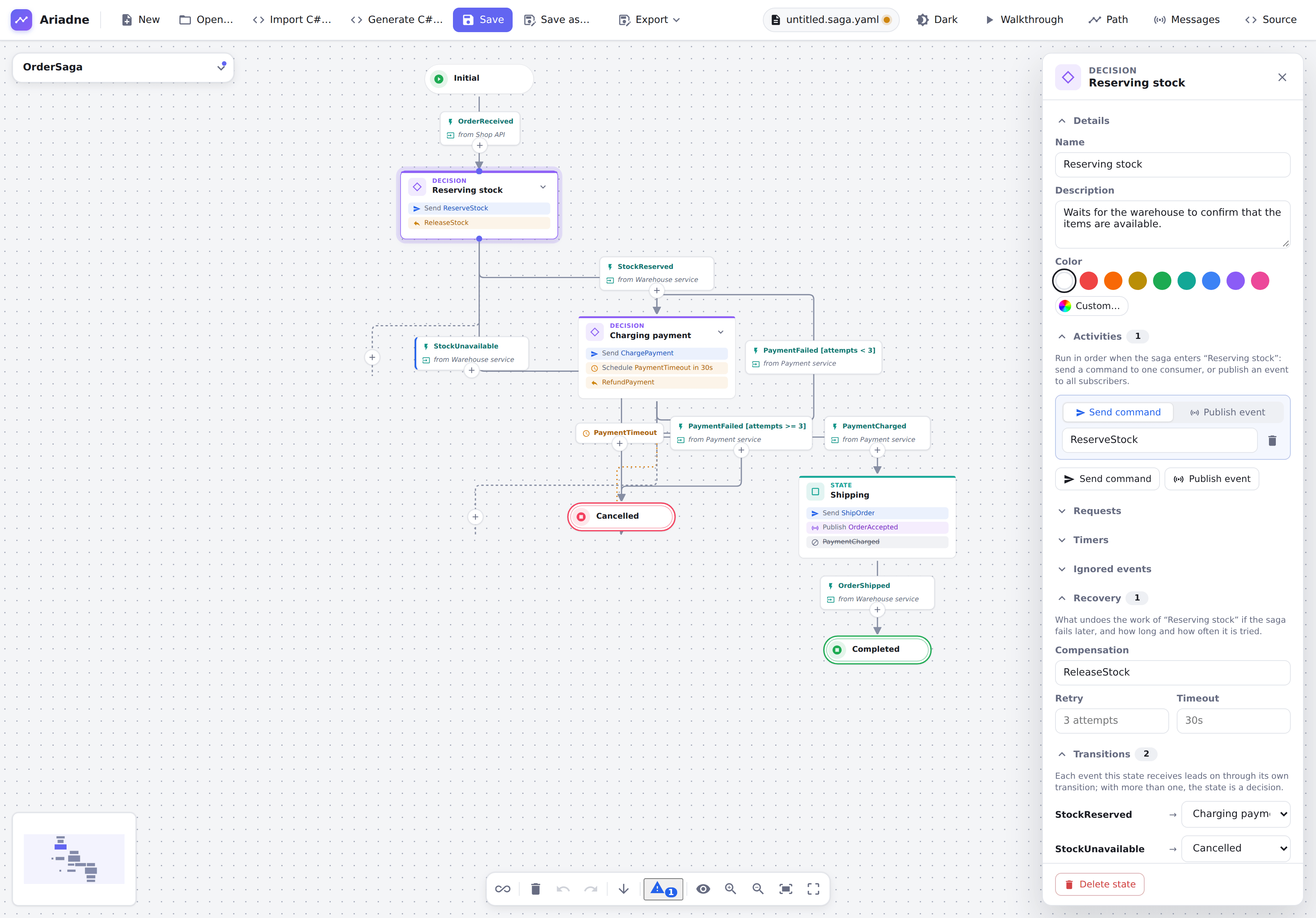Open the Export dropdown menu
This screenshot has height=918, width=1316.
(x=650, y=20)
